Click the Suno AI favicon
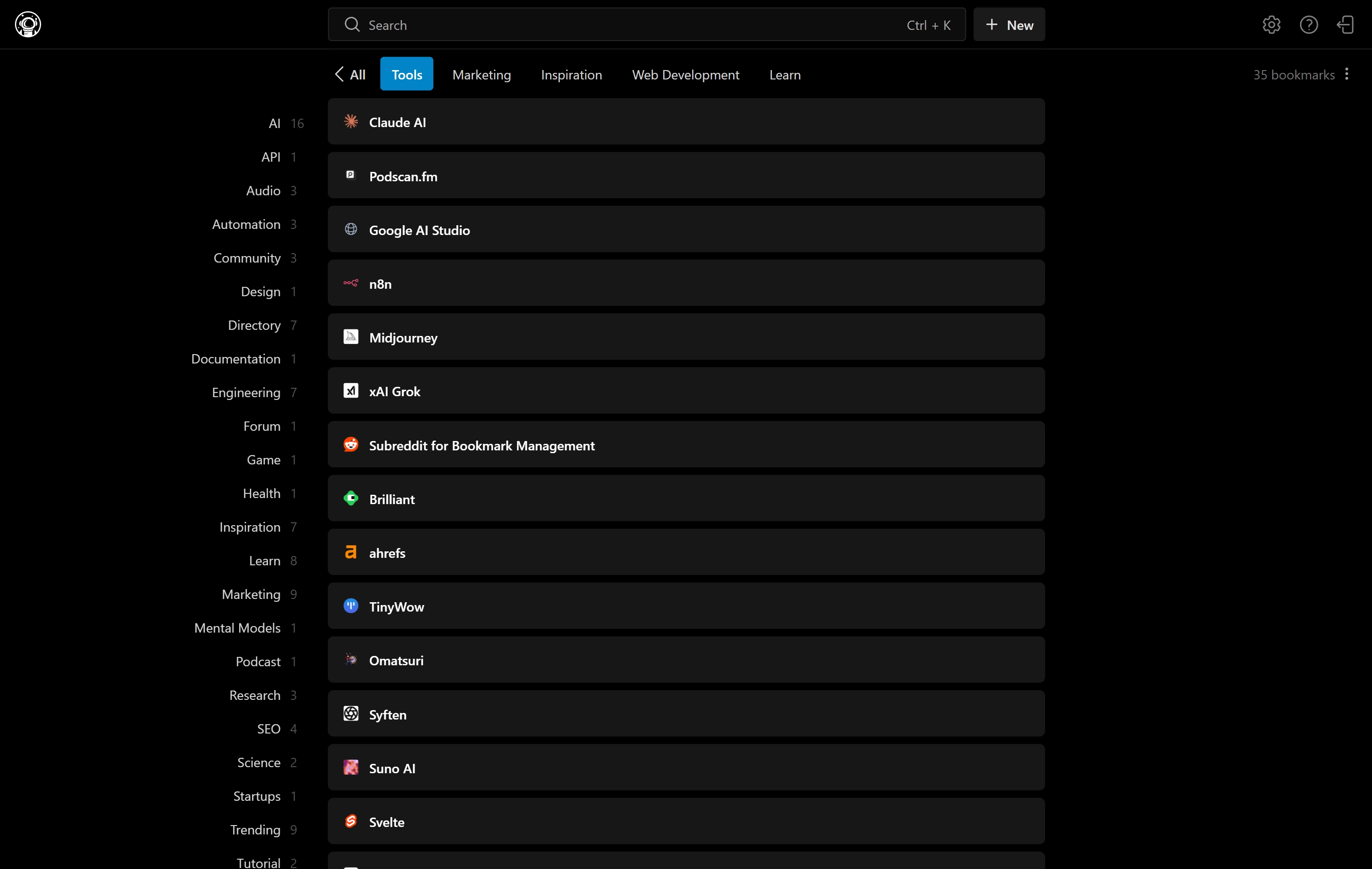 (x=351, y=768)
